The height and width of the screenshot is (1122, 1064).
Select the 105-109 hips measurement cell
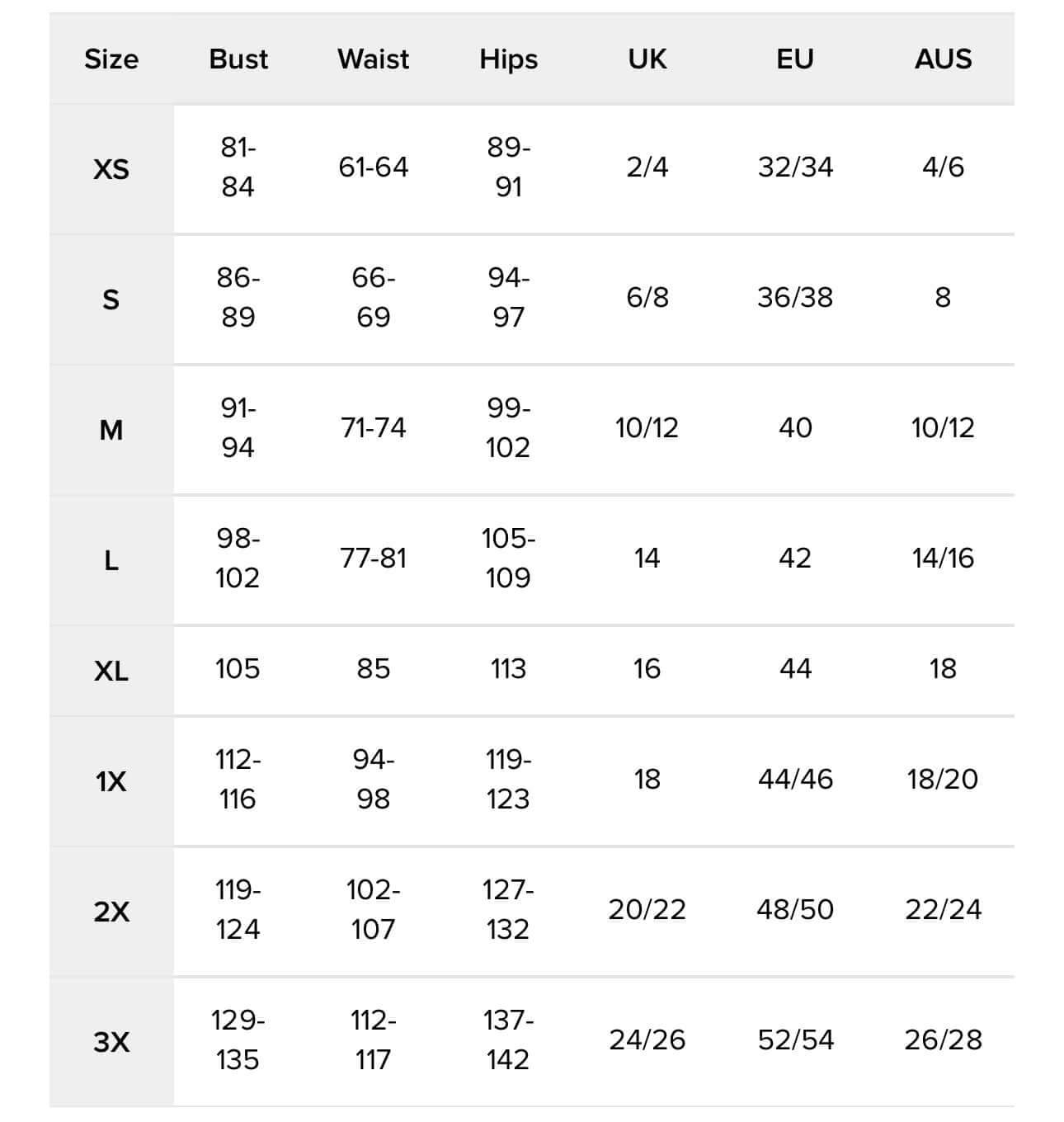pyautogui.click(x=508, y=559)
